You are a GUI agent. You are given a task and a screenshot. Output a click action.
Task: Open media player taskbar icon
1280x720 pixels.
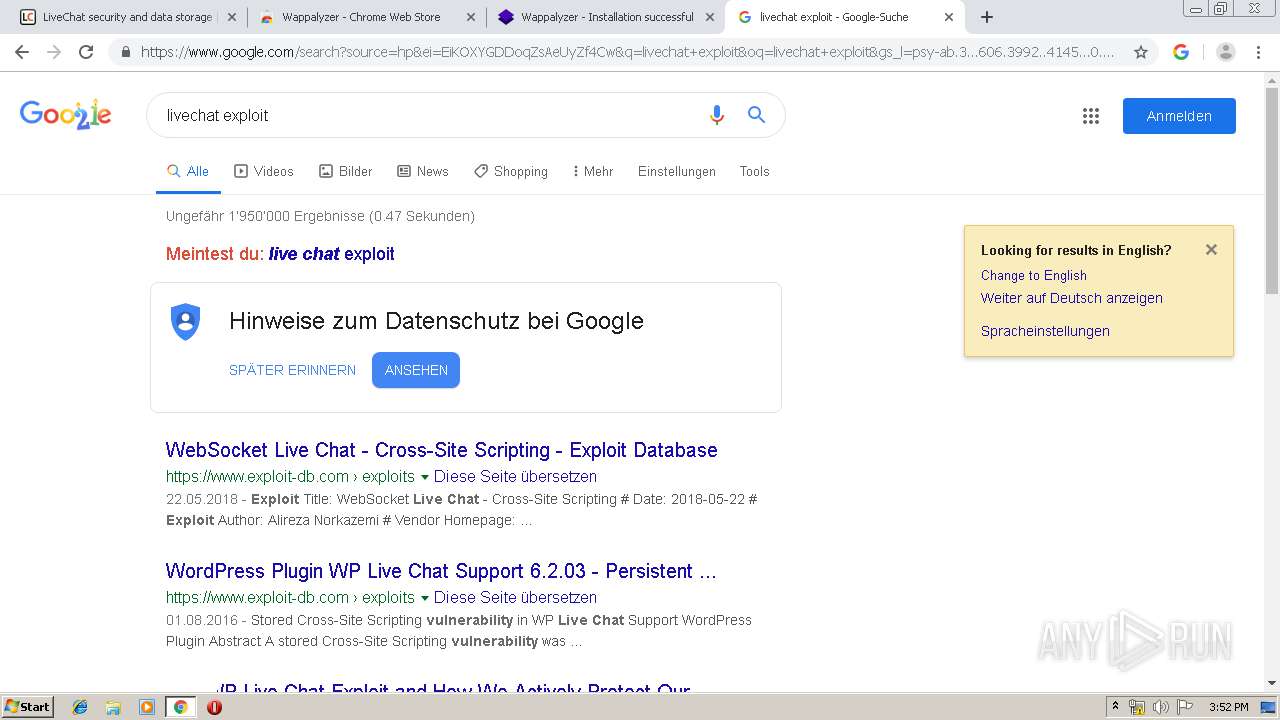click(x=147, y=707)
